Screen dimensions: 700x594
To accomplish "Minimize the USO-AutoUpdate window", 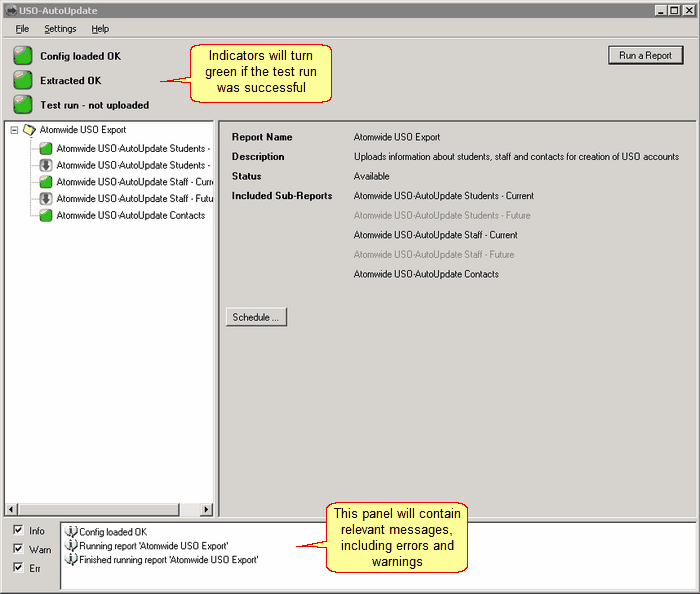I will [661, 10].
